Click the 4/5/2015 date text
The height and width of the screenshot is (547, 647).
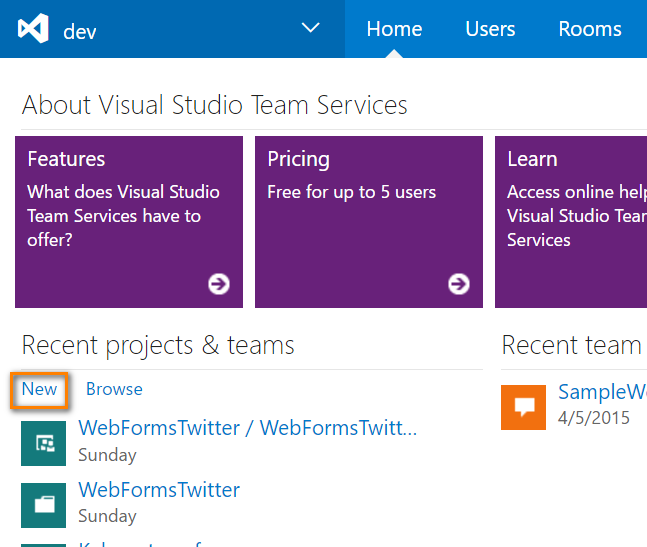[593, 418]
